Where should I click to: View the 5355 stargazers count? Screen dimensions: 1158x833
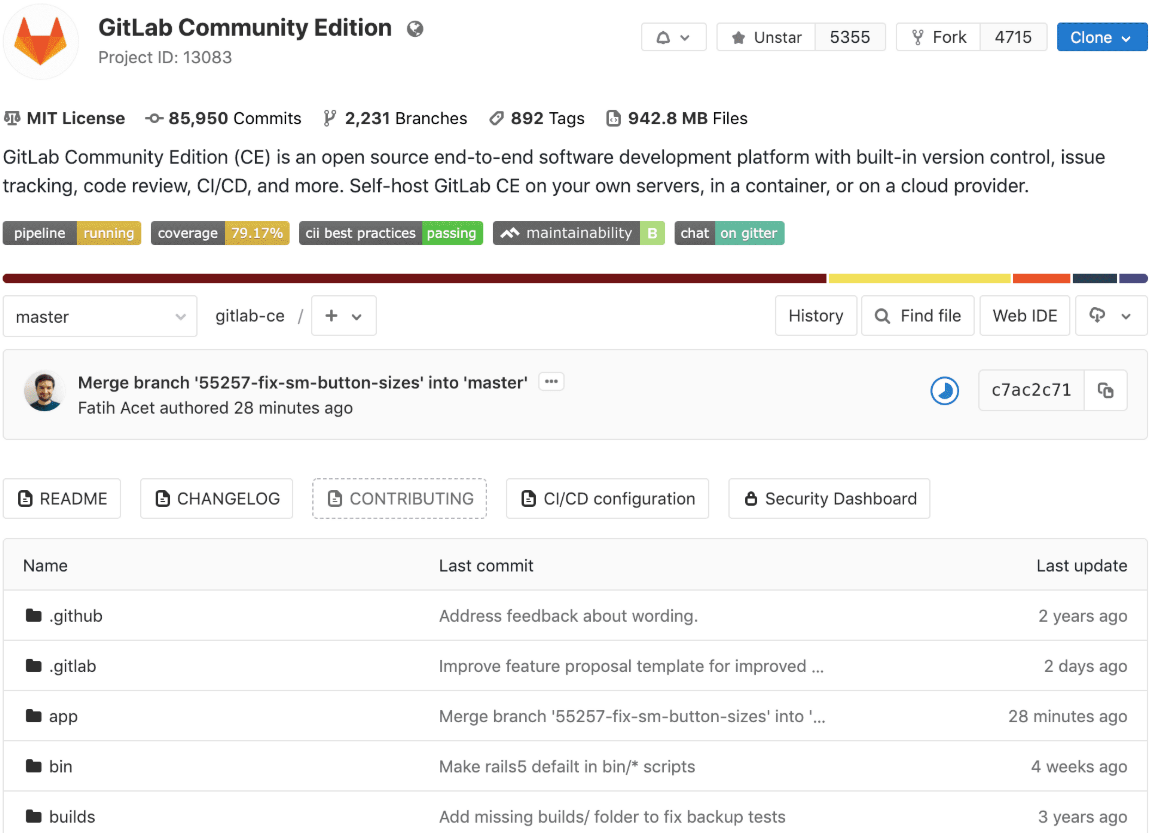point(850,37)
